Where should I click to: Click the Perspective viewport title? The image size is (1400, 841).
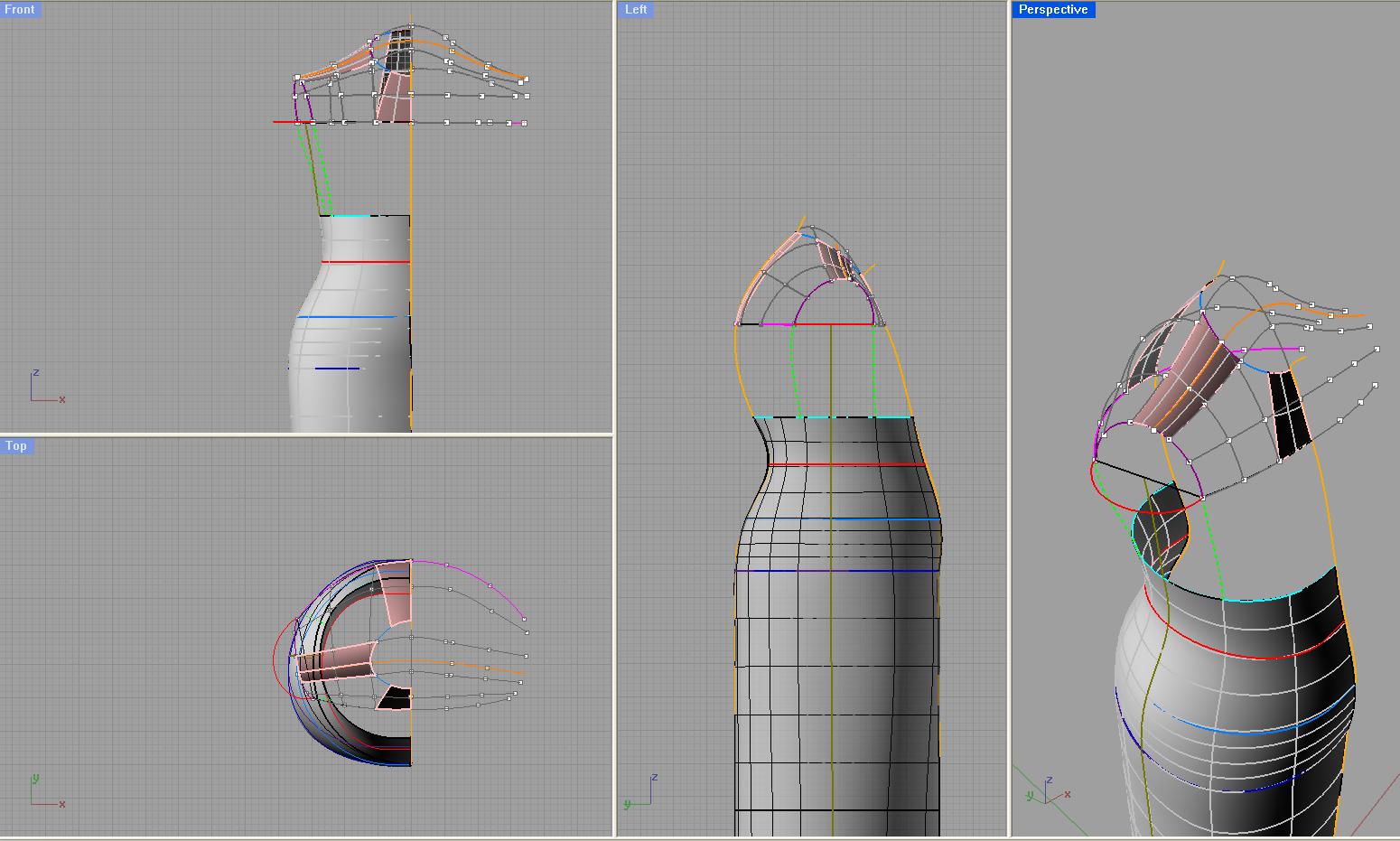click(1052, 10)
